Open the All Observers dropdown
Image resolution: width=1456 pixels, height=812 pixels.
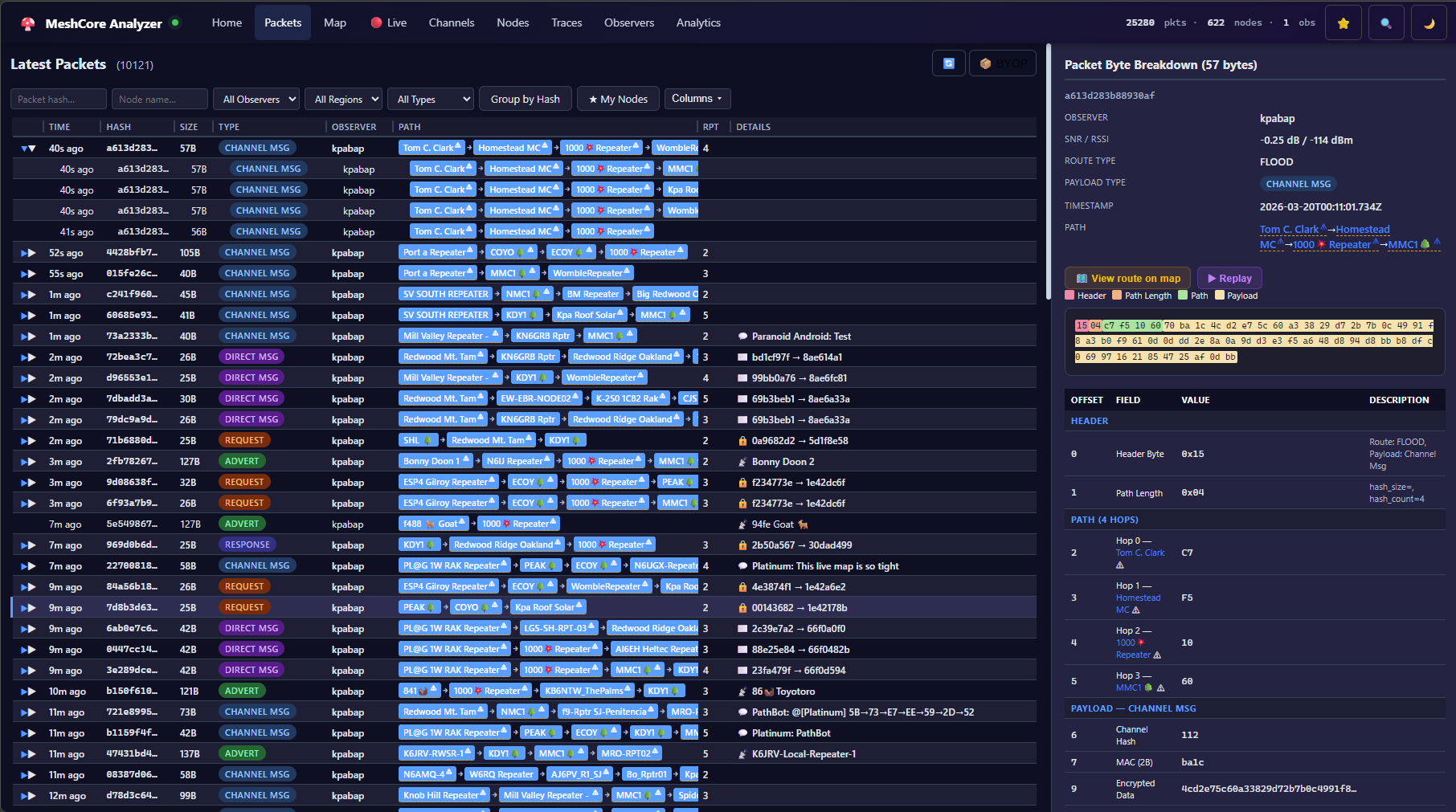[256, 99]
